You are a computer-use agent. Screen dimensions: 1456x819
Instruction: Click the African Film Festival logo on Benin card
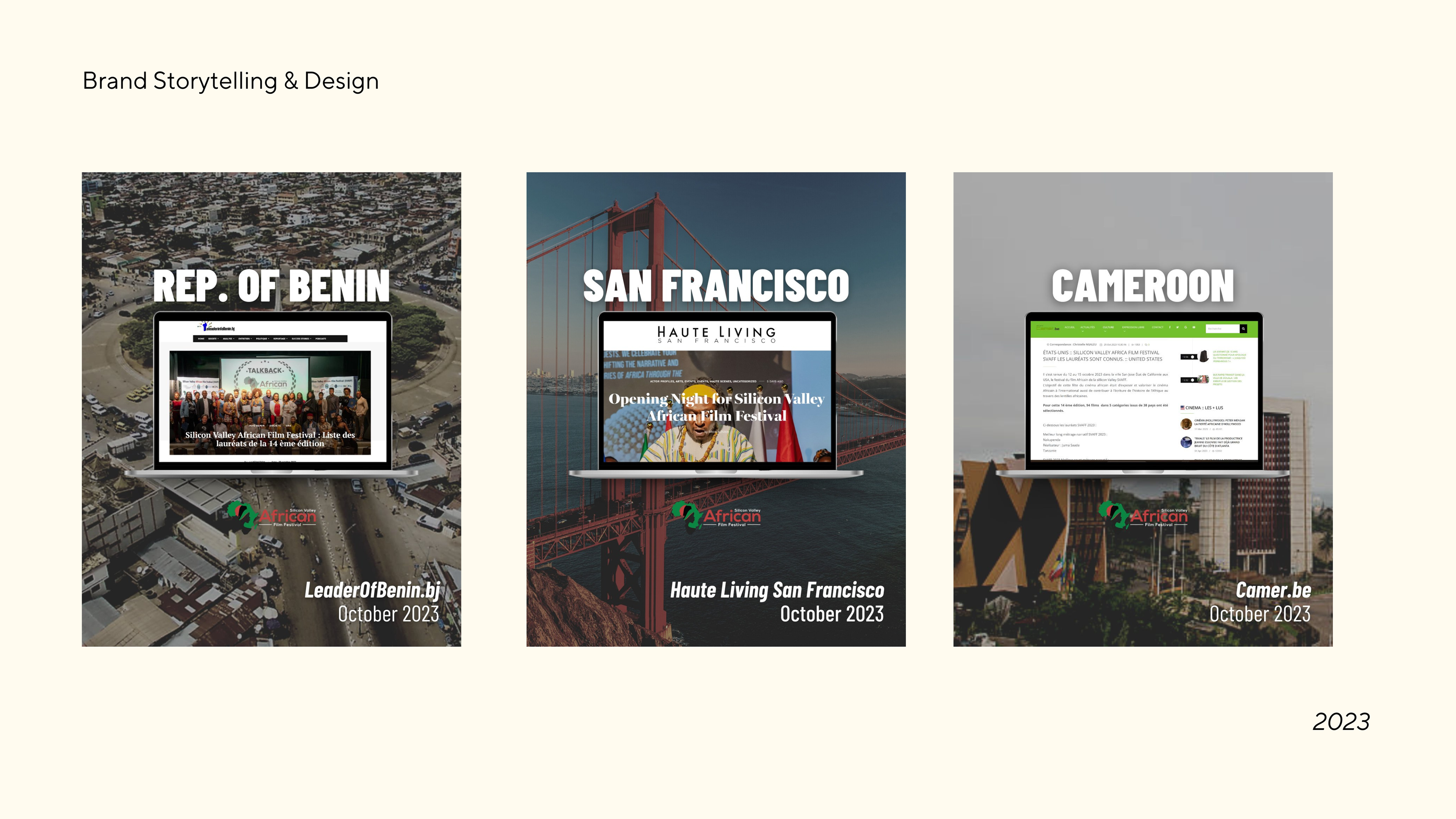pyautogui.click(x=272, y=515)
